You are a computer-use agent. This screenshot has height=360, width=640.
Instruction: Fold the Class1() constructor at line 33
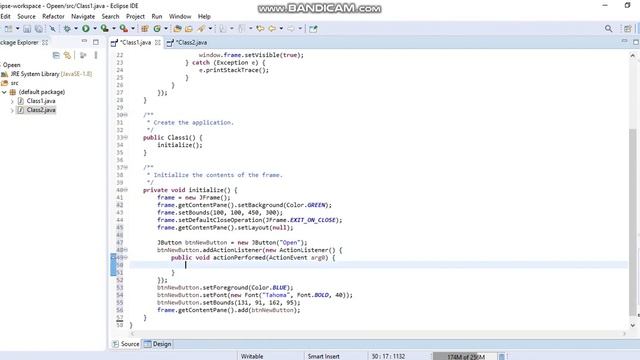coord(126,138)
